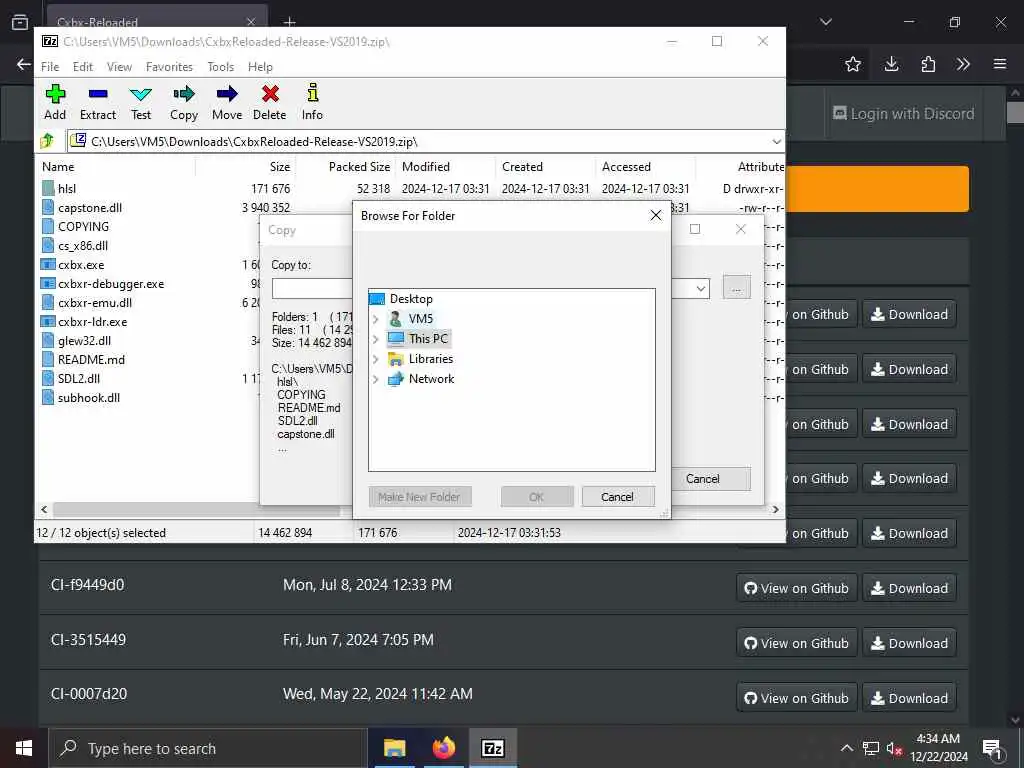Open the File menu
The image size is (1024, 768).
click(50, 67)
